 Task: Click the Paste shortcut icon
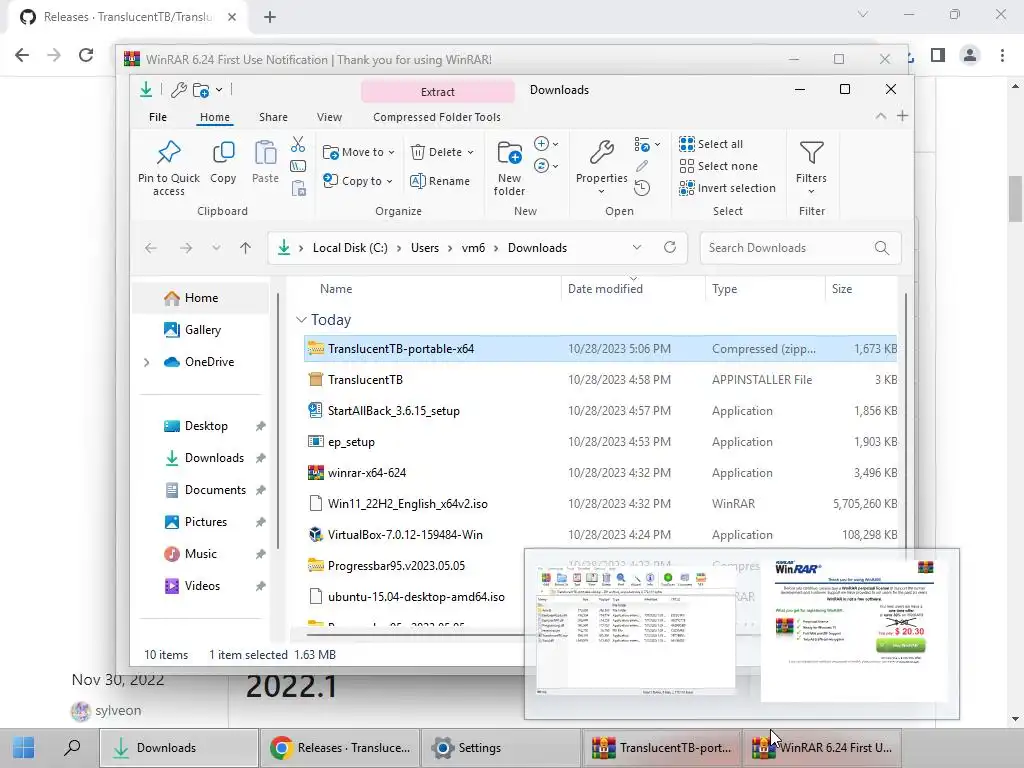click(298, 188)
